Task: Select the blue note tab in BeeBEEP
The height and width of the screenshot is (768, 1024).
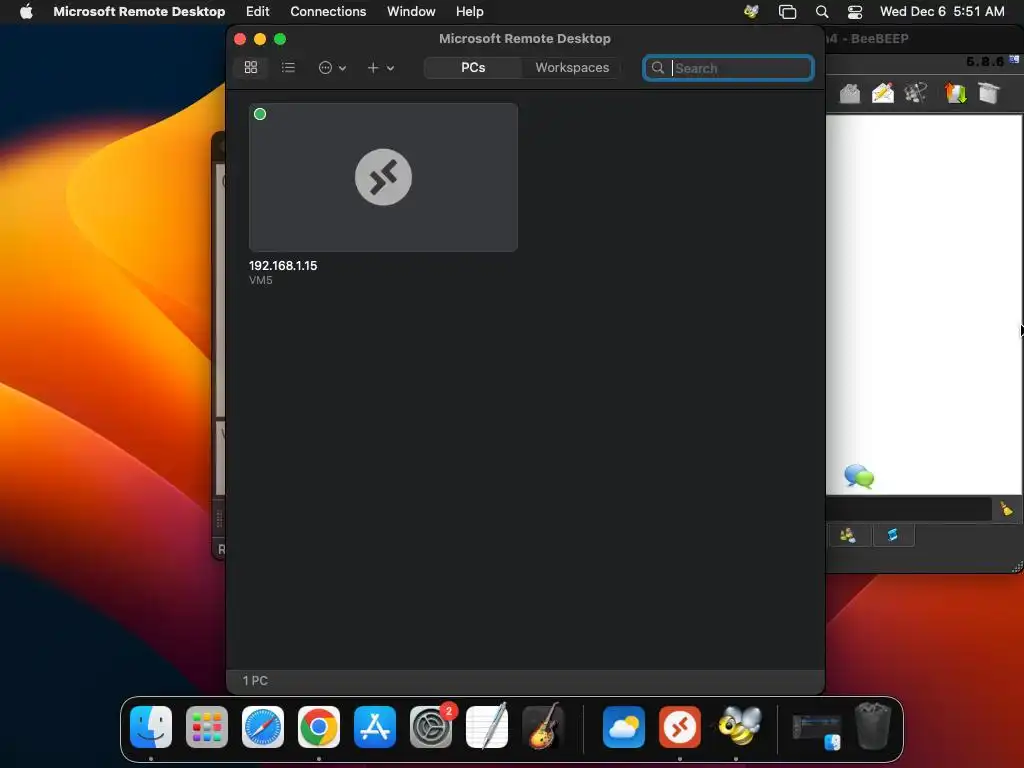Action: [x=893, y=536]
